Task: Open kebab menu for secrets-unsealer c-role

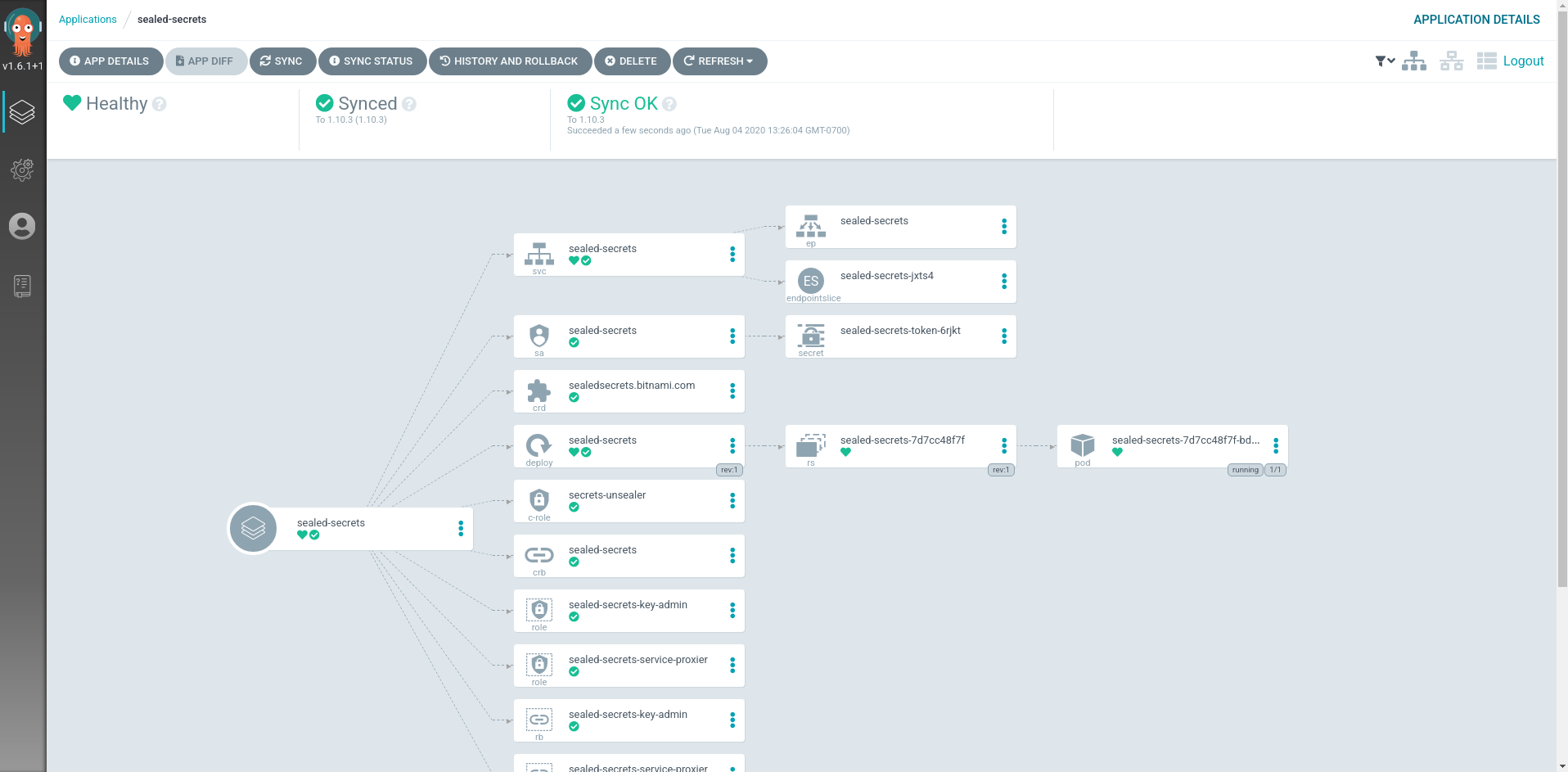Action: (732, 501)
